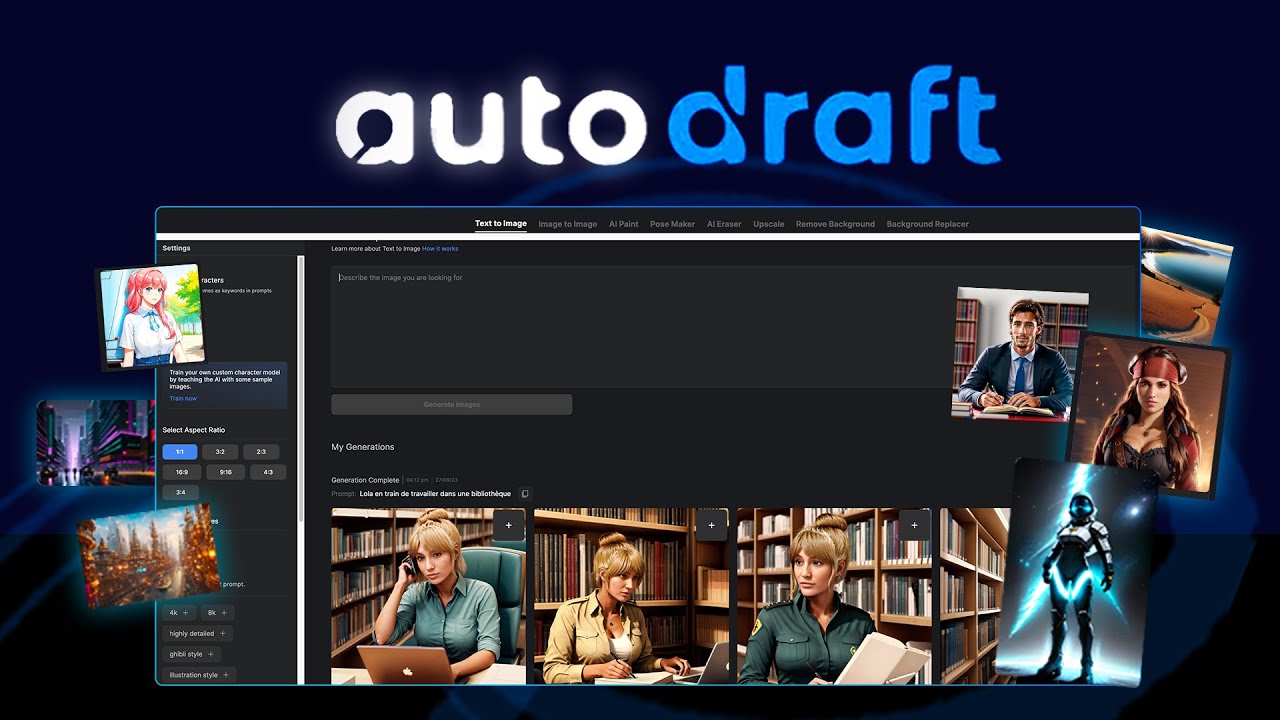Select the 1:1 aspect ratio
Image resolution: width=1280 pixels, height=720 pixels.
[x=180, y=452]
